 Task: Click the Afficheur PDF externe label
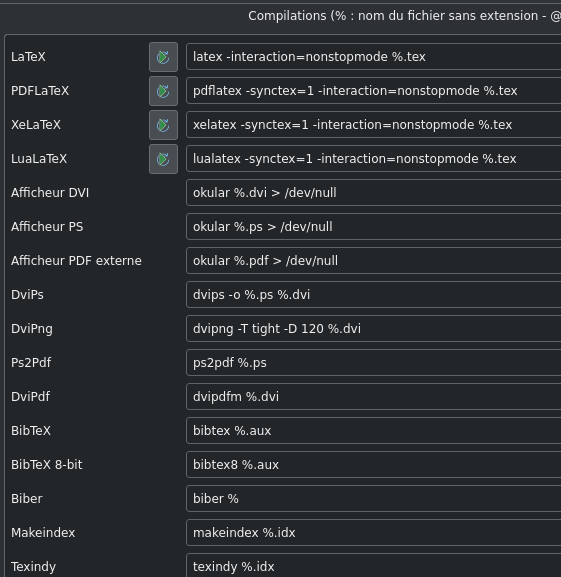(x=76, y=261)
